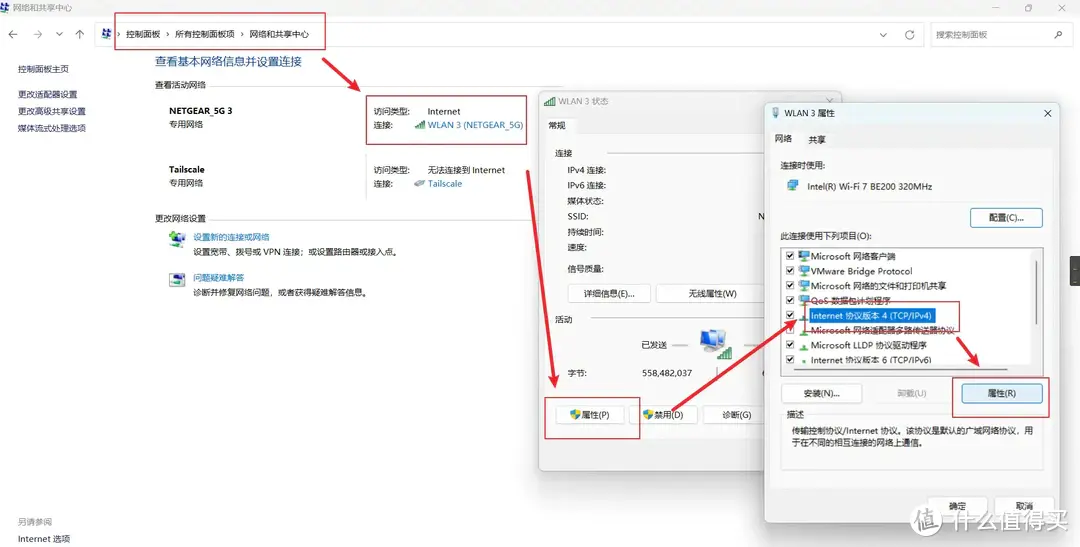Click 详细信息(E)... button in status window
1080x547 pixels.
pos(609,293)
